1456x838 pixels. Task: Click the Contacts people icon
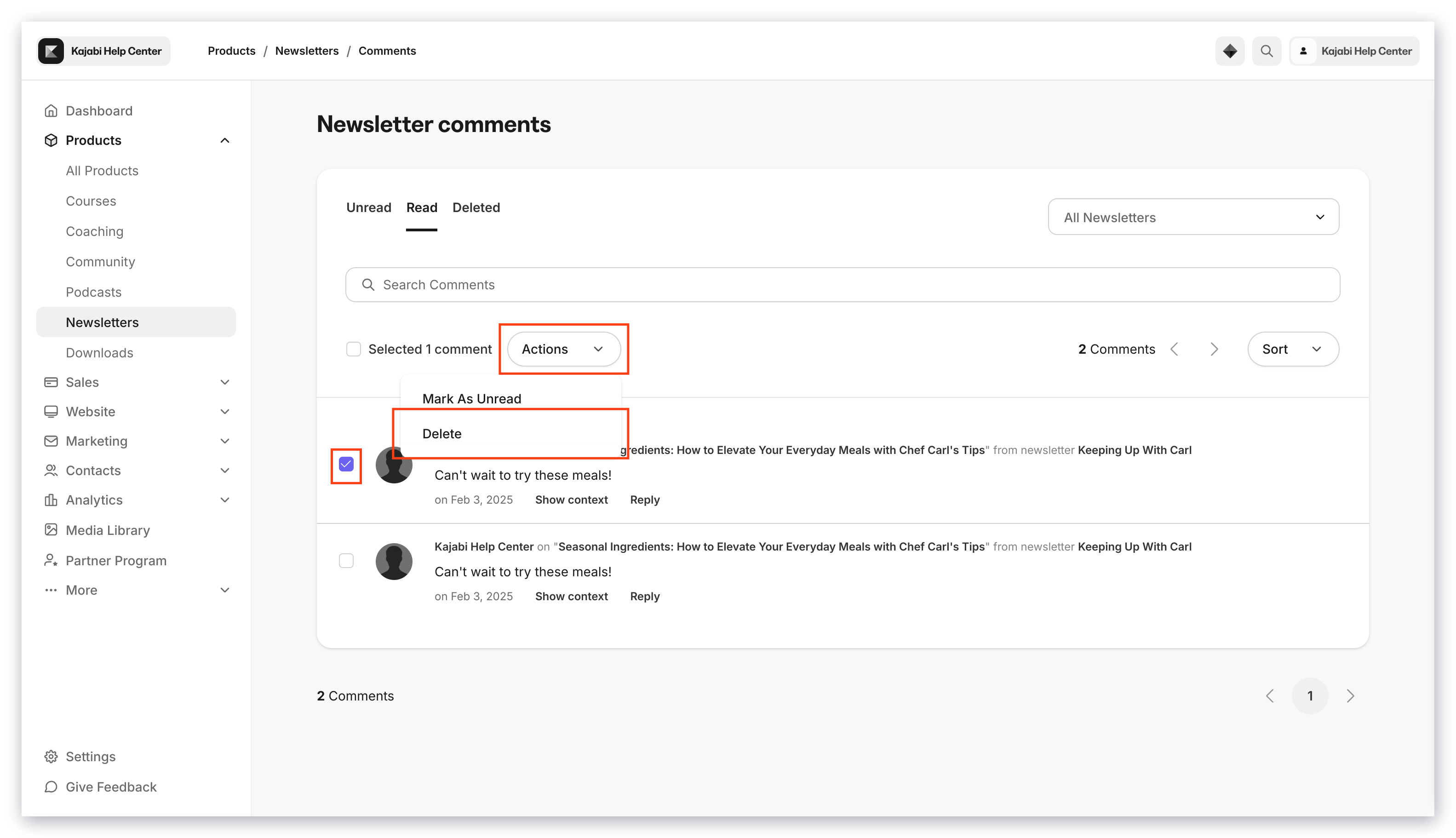coord(51,470)
